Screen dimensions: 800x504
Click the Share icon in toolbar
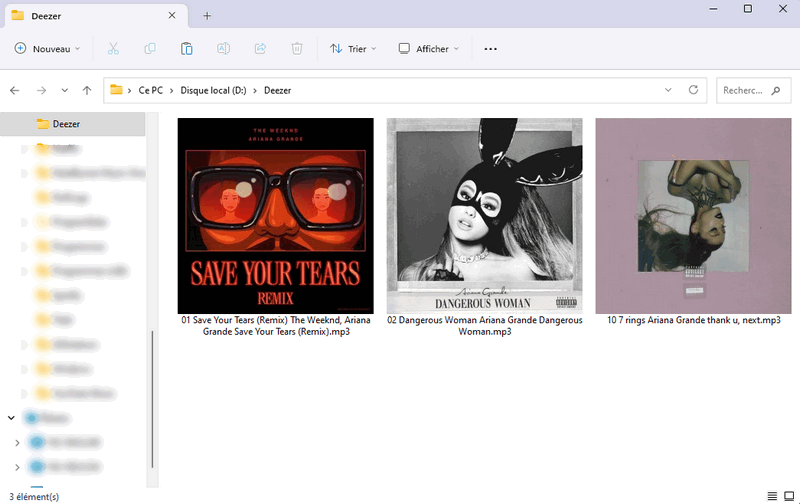tap(260, 49)
